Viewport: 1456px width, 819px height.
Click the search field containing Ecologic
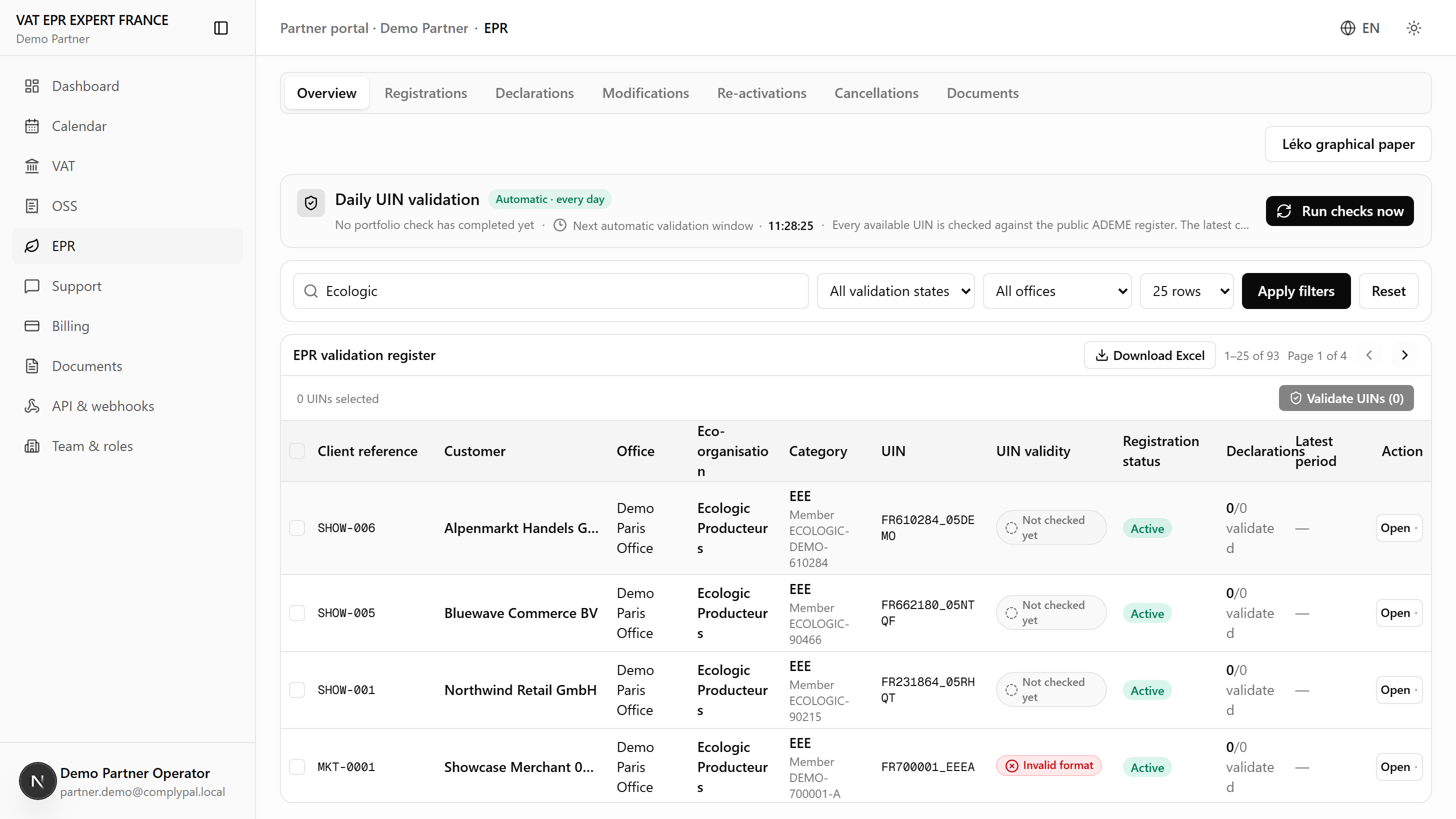(x=550, y=291)
